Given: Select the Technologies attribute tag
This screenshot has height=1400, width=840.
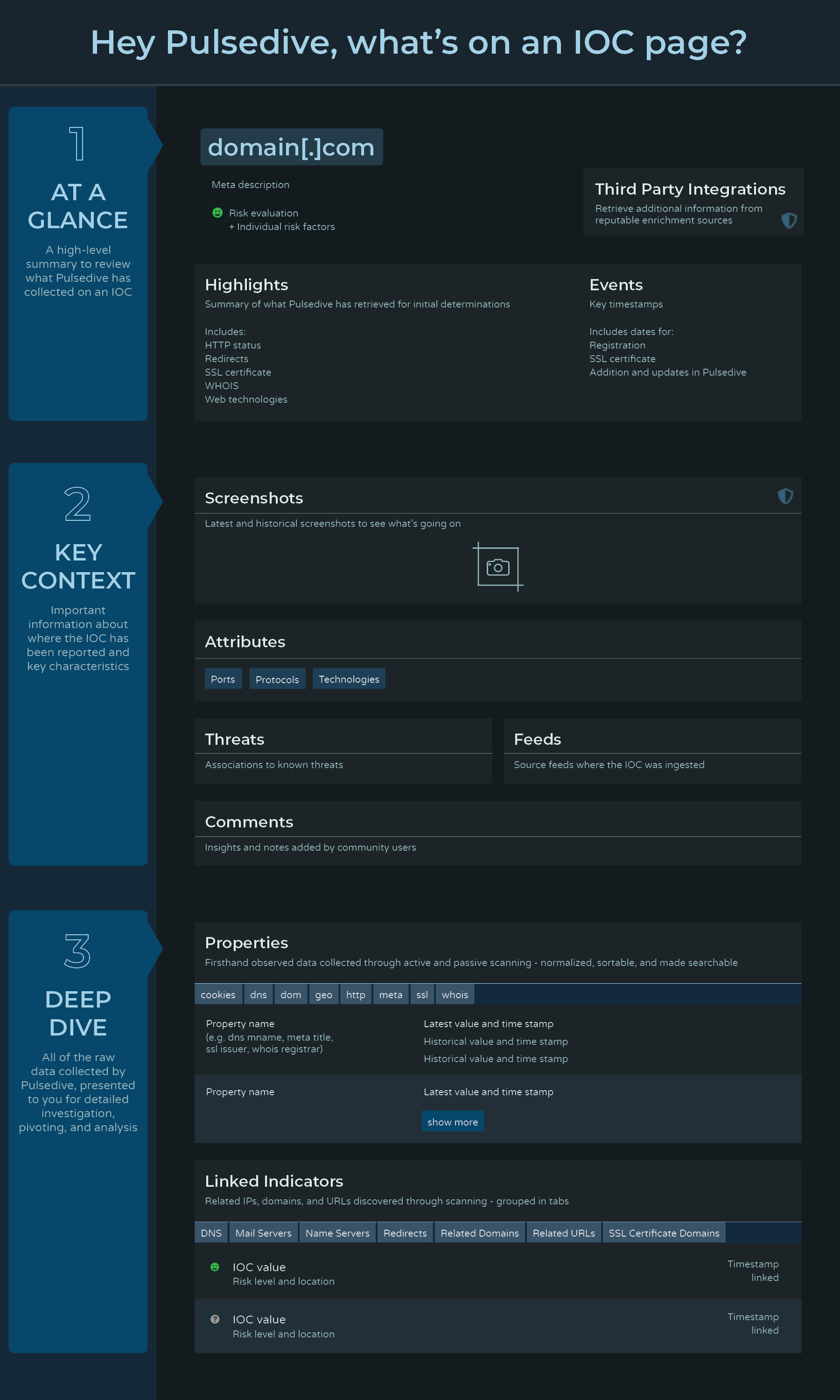Looking at the screenshot, I should click(x=349, y=679).
